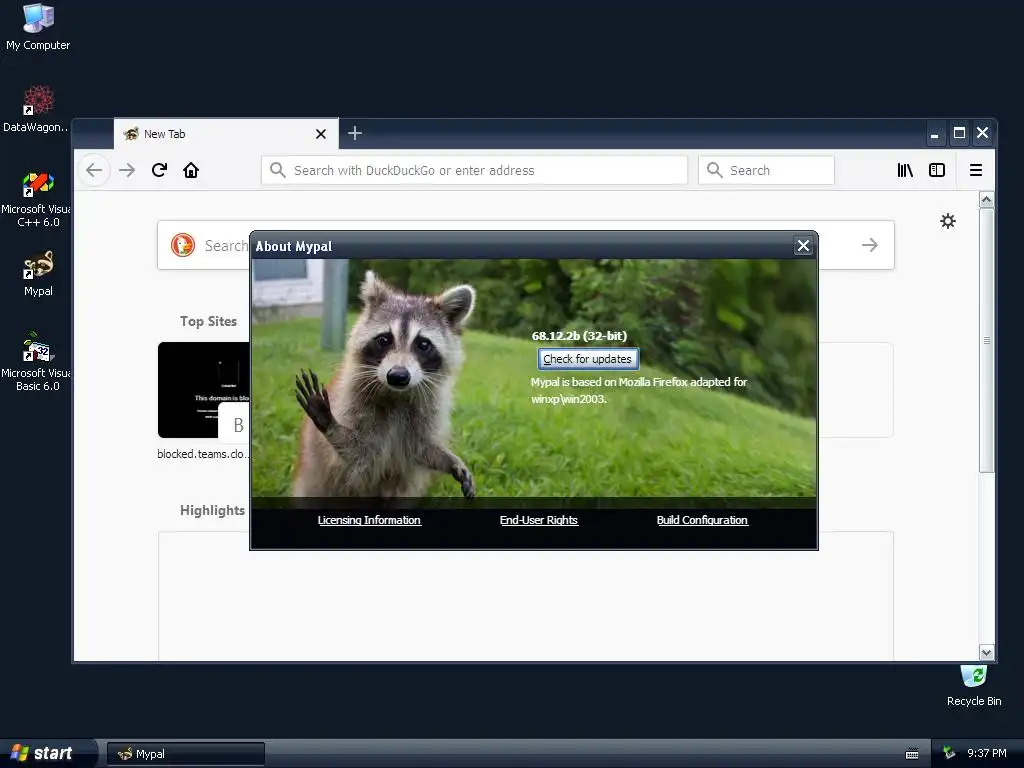Open End-User Rights link

pos(539,520)
